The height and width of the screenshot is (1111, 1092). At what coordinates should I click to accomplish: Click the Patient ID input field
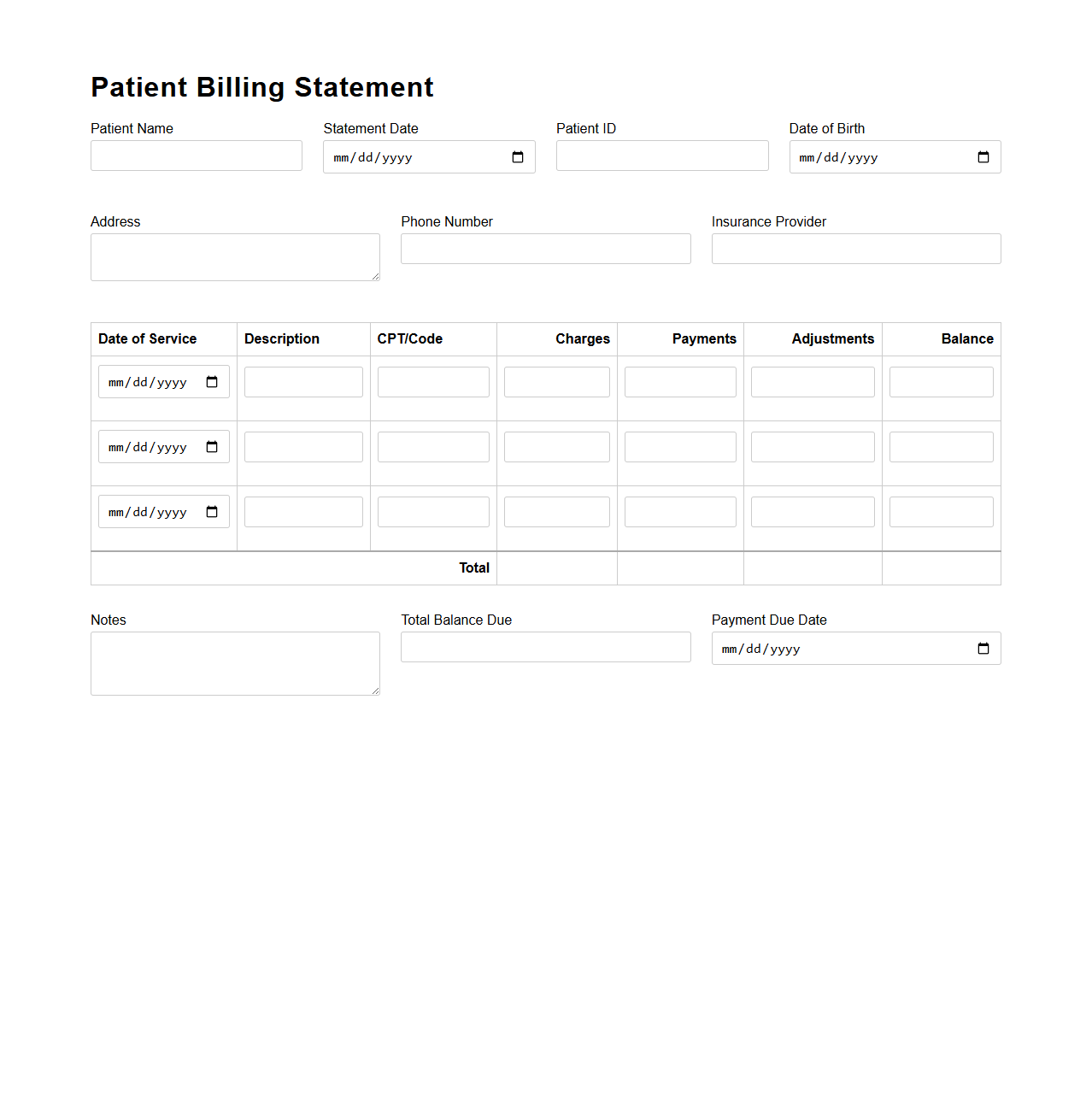click(x=661, y=155)
